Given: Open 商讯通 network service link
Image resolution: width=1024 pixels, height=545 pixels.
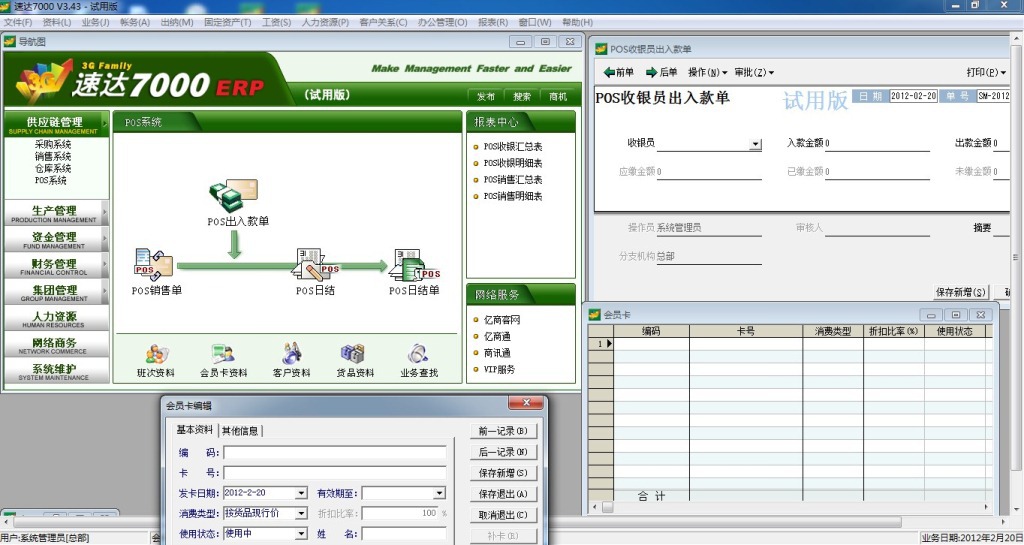Looking at the screenshot, I should click(497, 352).
